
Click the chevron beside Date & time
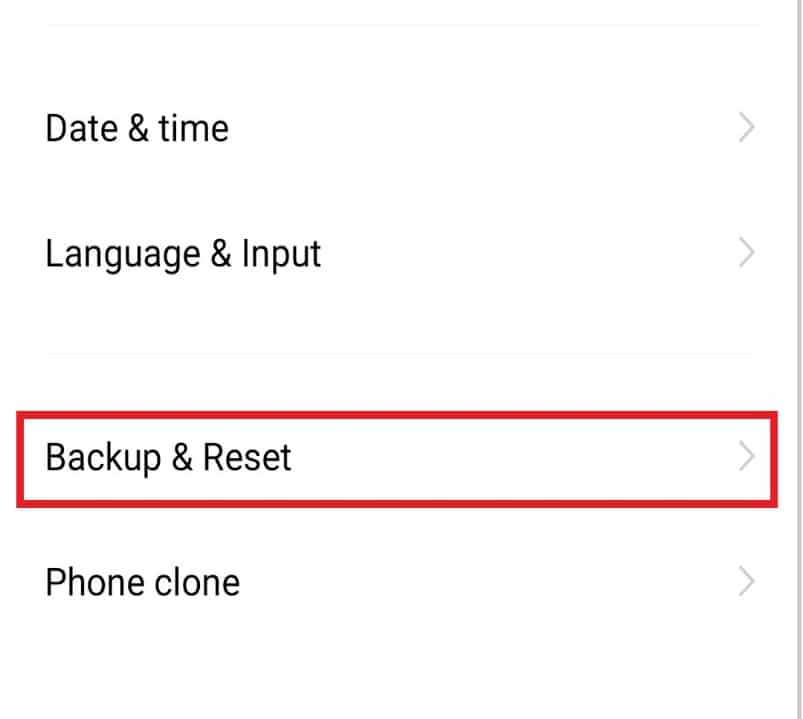pyautogui.click(x=747, y=128)
